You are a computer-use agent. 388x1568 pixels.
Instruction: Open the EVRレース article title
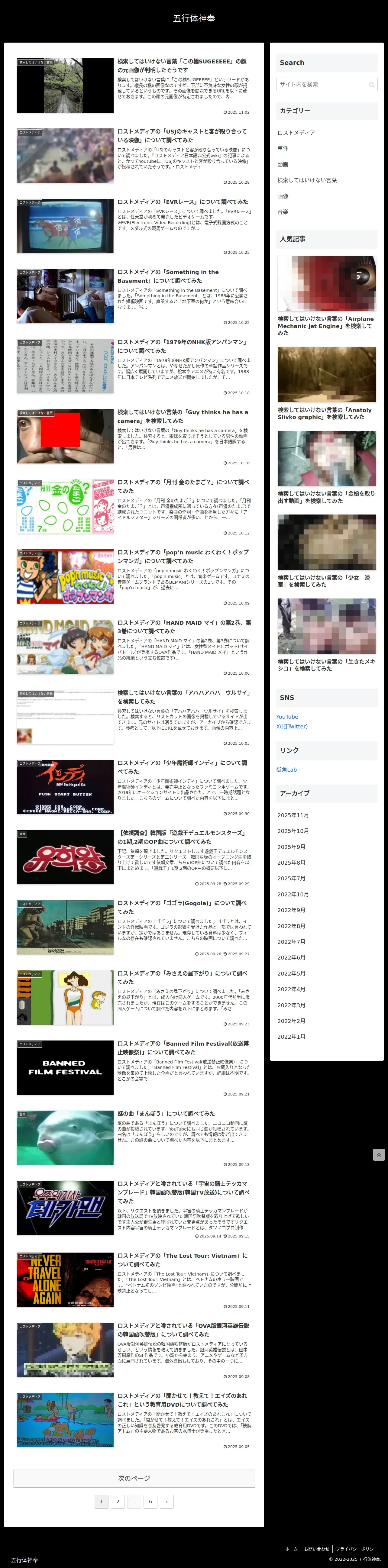coord(183,202)
